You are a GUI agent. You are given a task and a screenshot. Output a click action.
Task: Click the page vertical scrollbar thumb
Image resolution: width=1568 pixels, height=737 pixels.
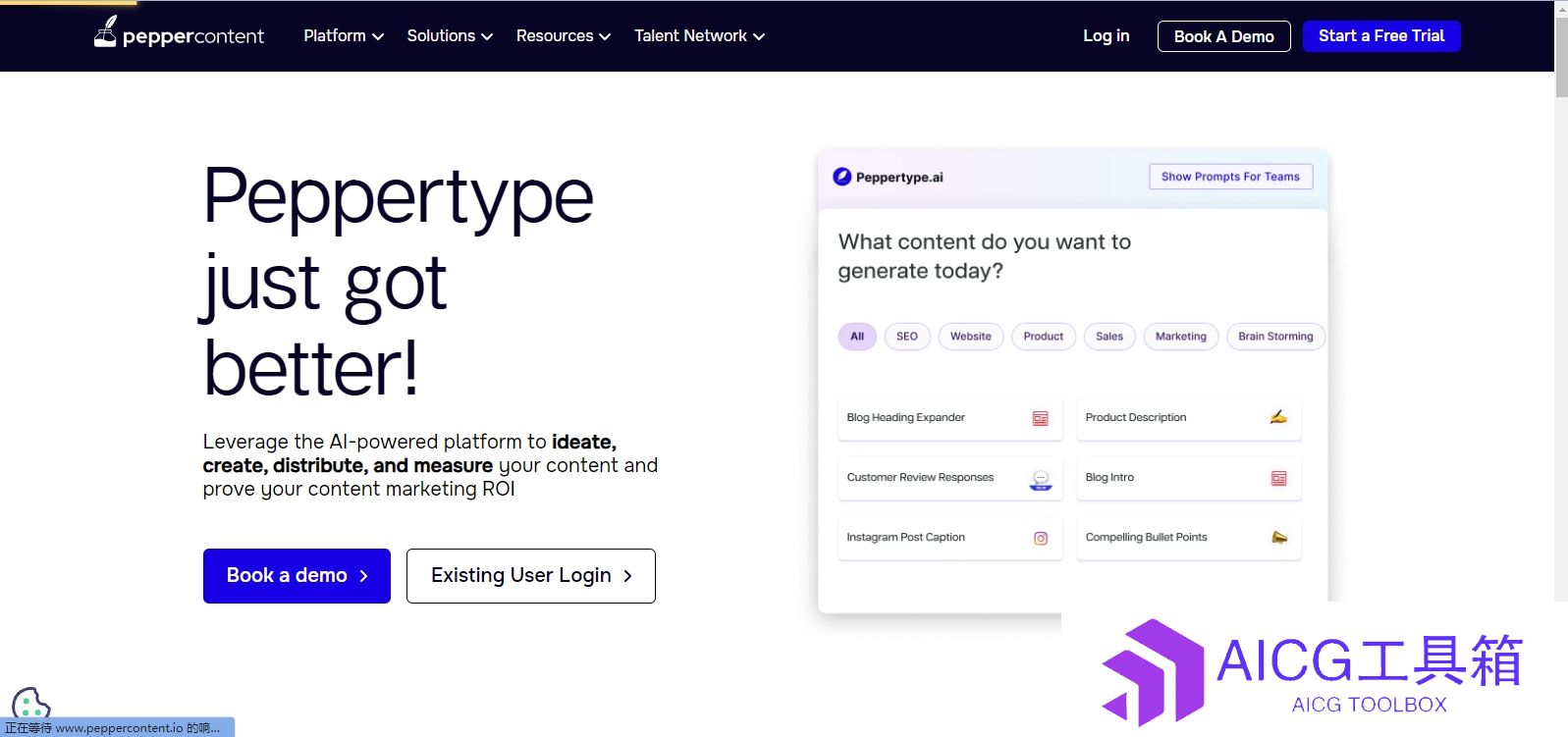click(x=1561, y=56)
